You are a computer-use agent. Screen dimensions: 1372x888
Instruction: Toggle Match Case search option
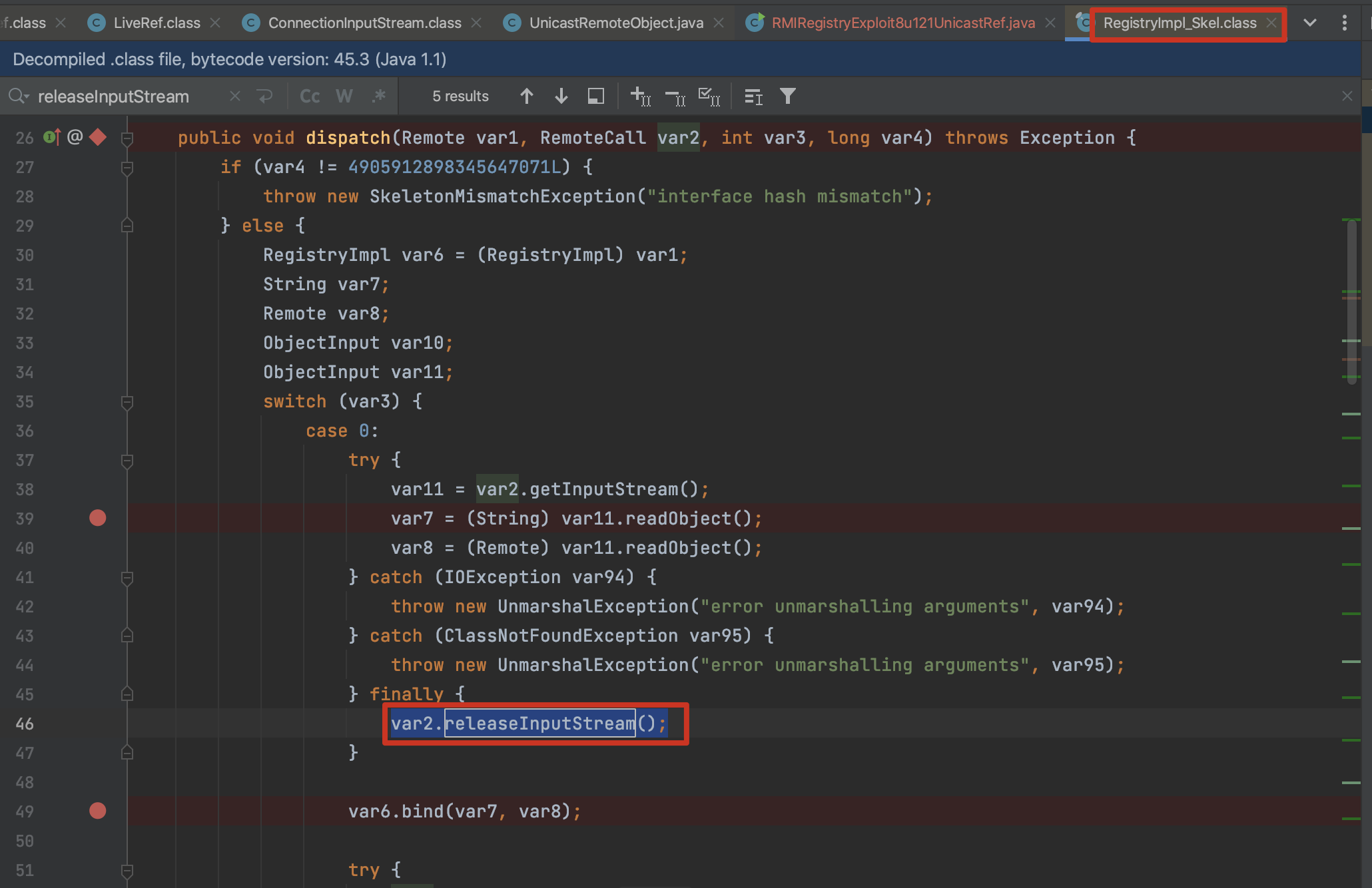click(310, 97)
